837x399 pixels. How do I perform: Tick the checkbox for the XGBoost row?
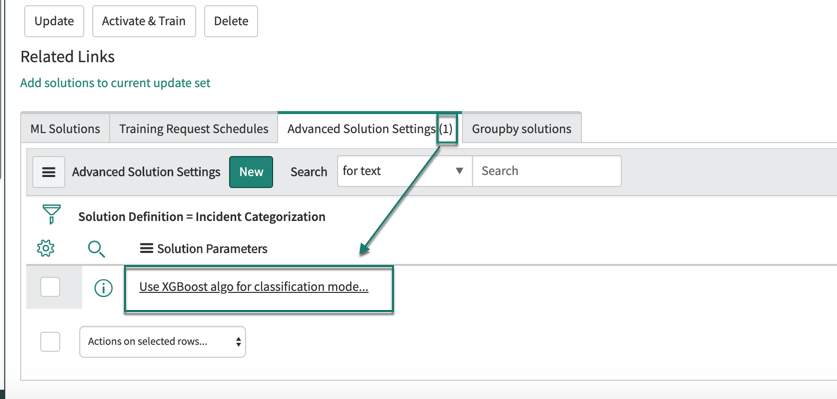pyautogui.click(x=50, y=287)
